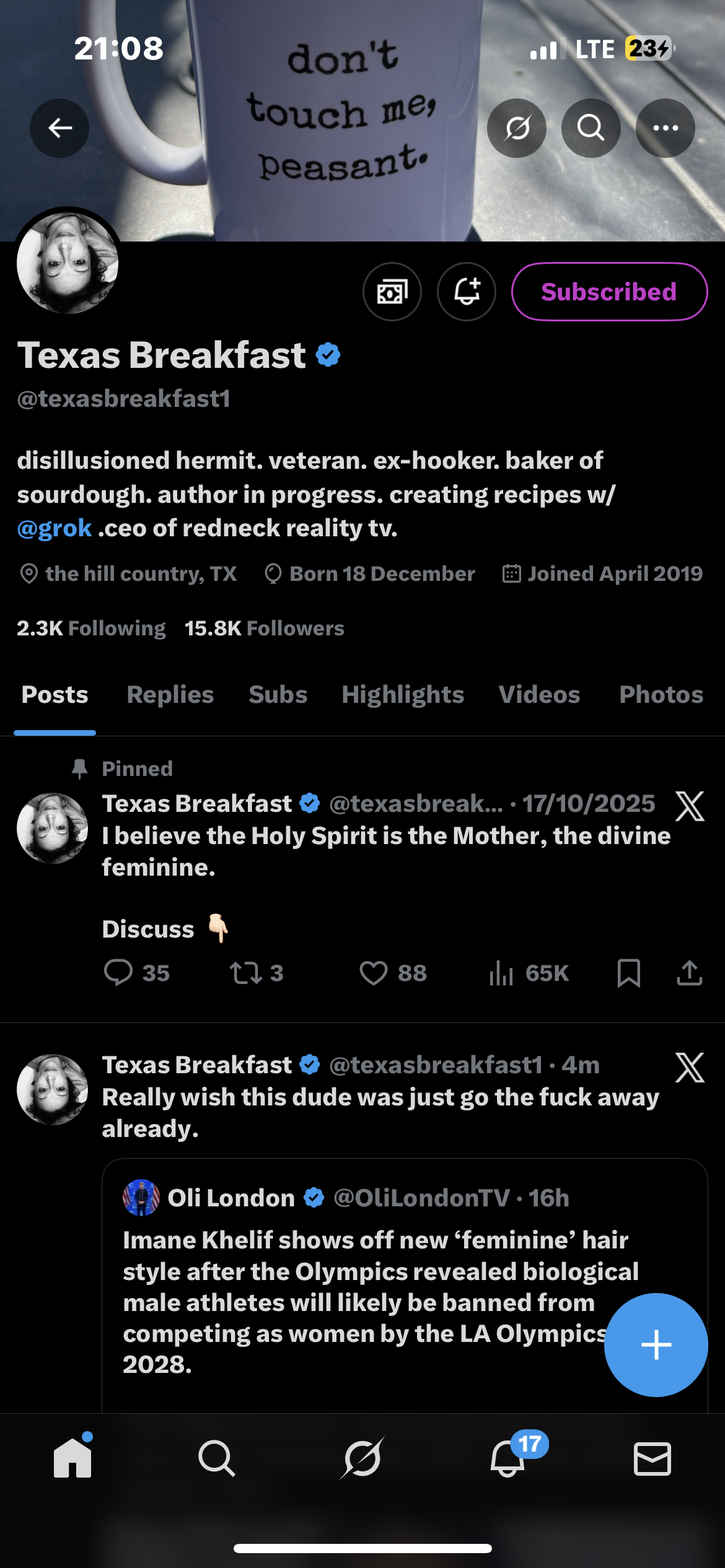The image size is (725, 1568).
Task: Tap the profile search magnifier icon
Action: (591, 128)
